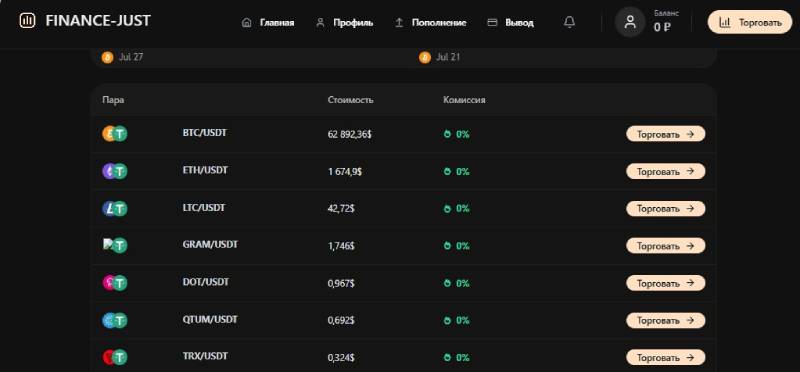Image resolution: width=800 pixels, height=372 pixels.
Task: Click the BTC/USDT coin pair icon
Action: 115,134
